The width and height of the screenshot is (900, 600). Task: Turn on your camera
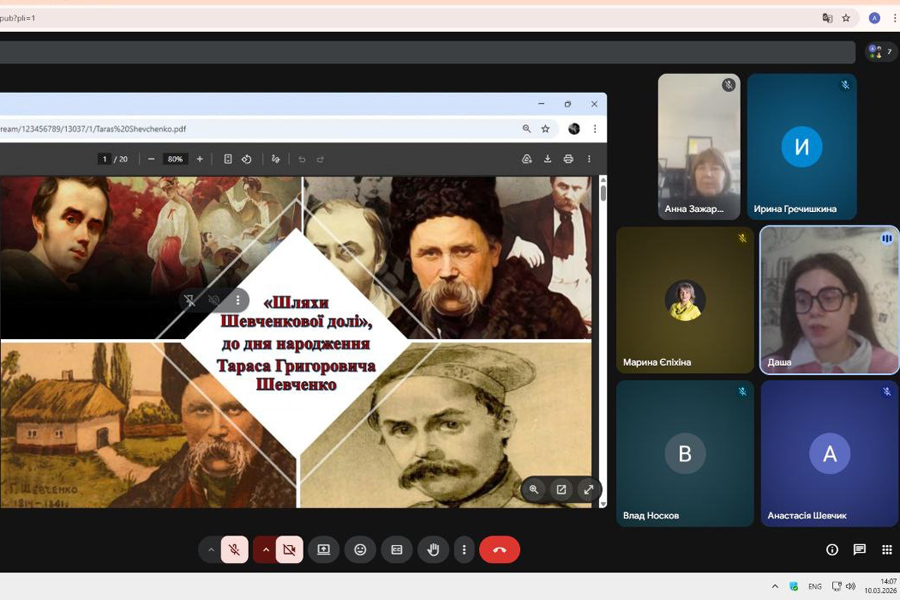coord(289,550)
